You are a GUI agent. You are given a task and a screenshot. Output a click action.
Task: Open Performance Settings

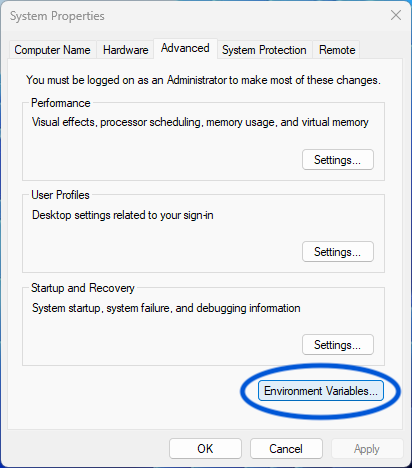pyautogui.click(x=338, y=160)
